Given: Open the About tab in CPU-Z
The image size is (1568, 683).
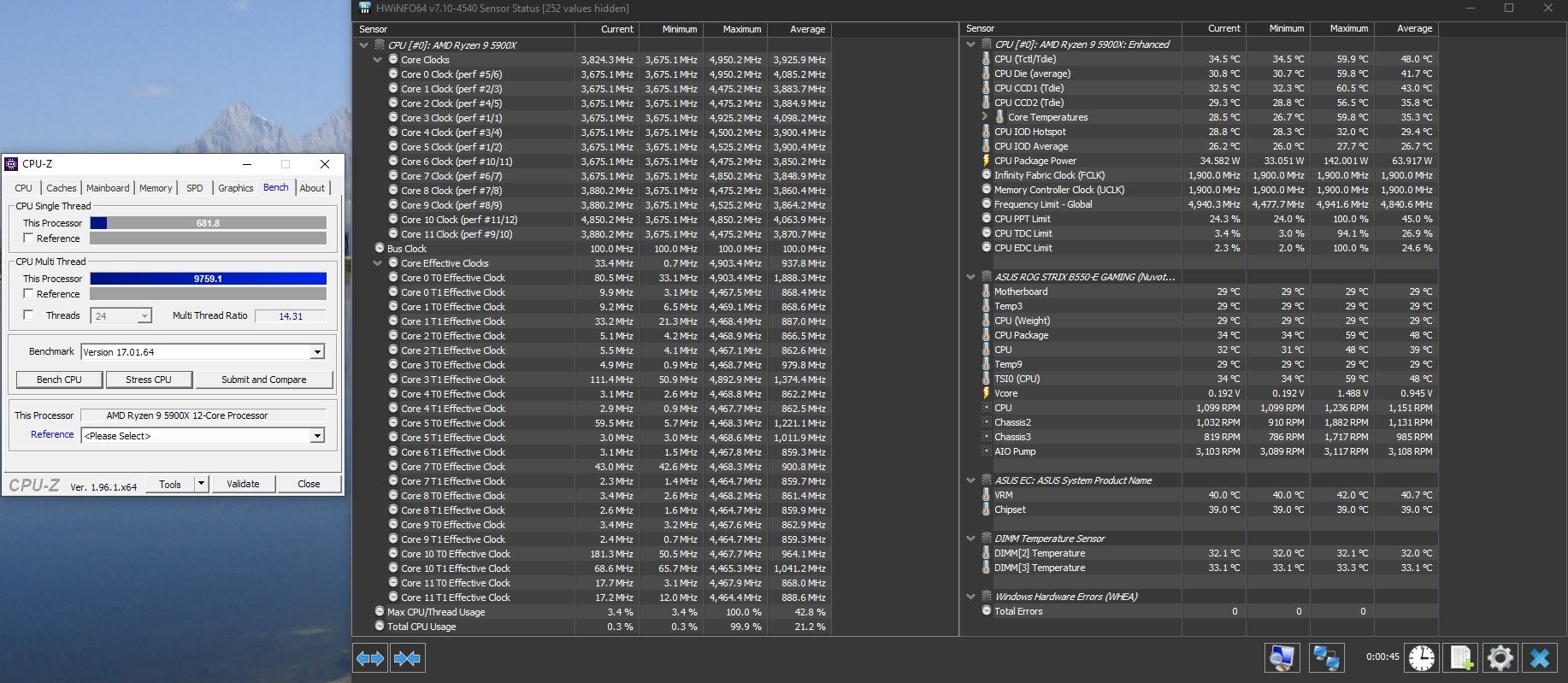Looking at the screenshot, I should pyautogui.click(x=312, y=188).
